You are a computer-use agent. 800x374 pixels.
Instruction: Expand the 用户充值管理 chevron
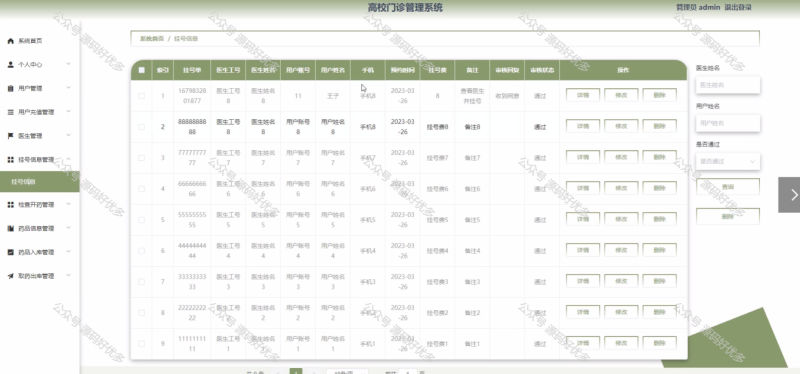click(x=68, y=112)
